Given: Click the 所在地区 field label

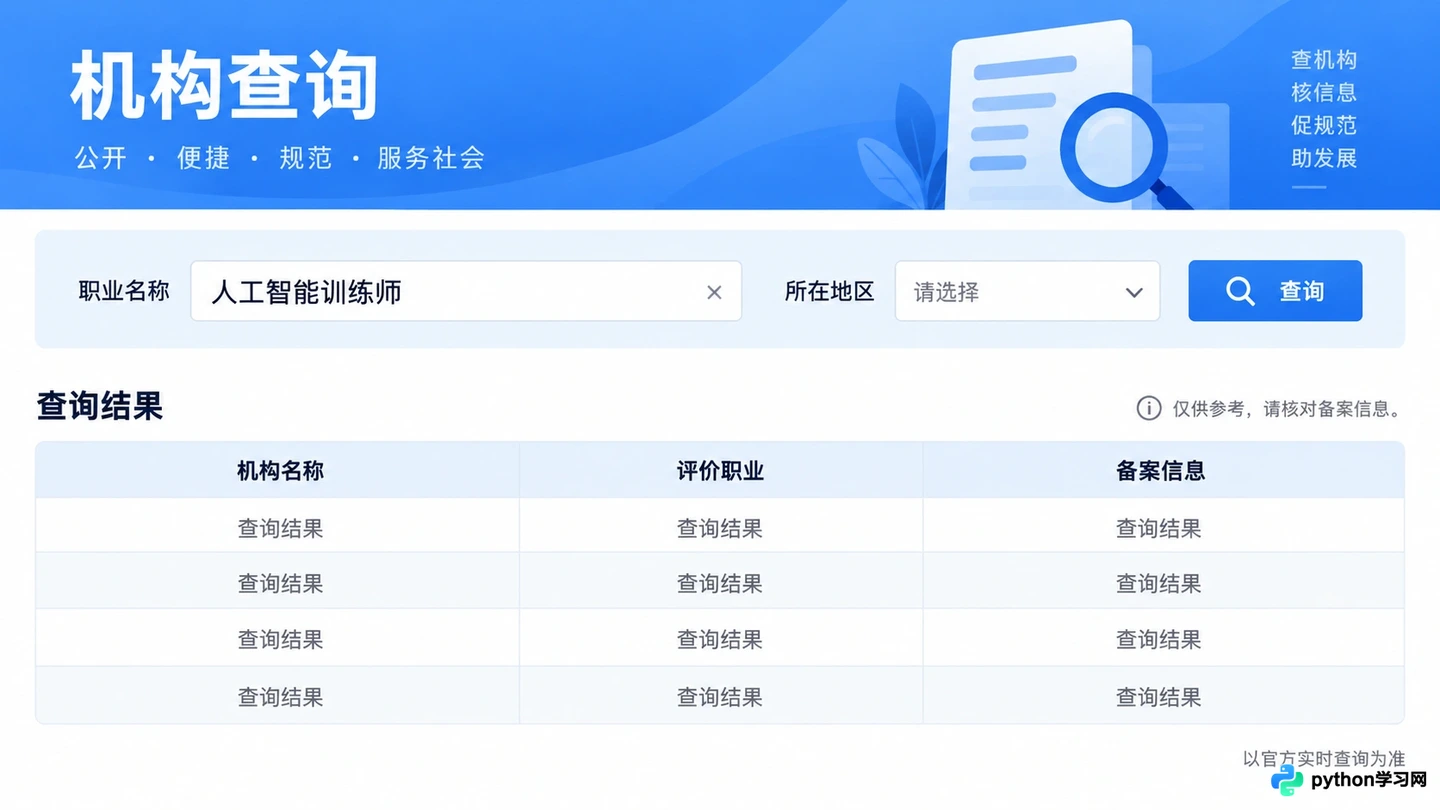Looking at the screenshot, I should coord(829,291).
